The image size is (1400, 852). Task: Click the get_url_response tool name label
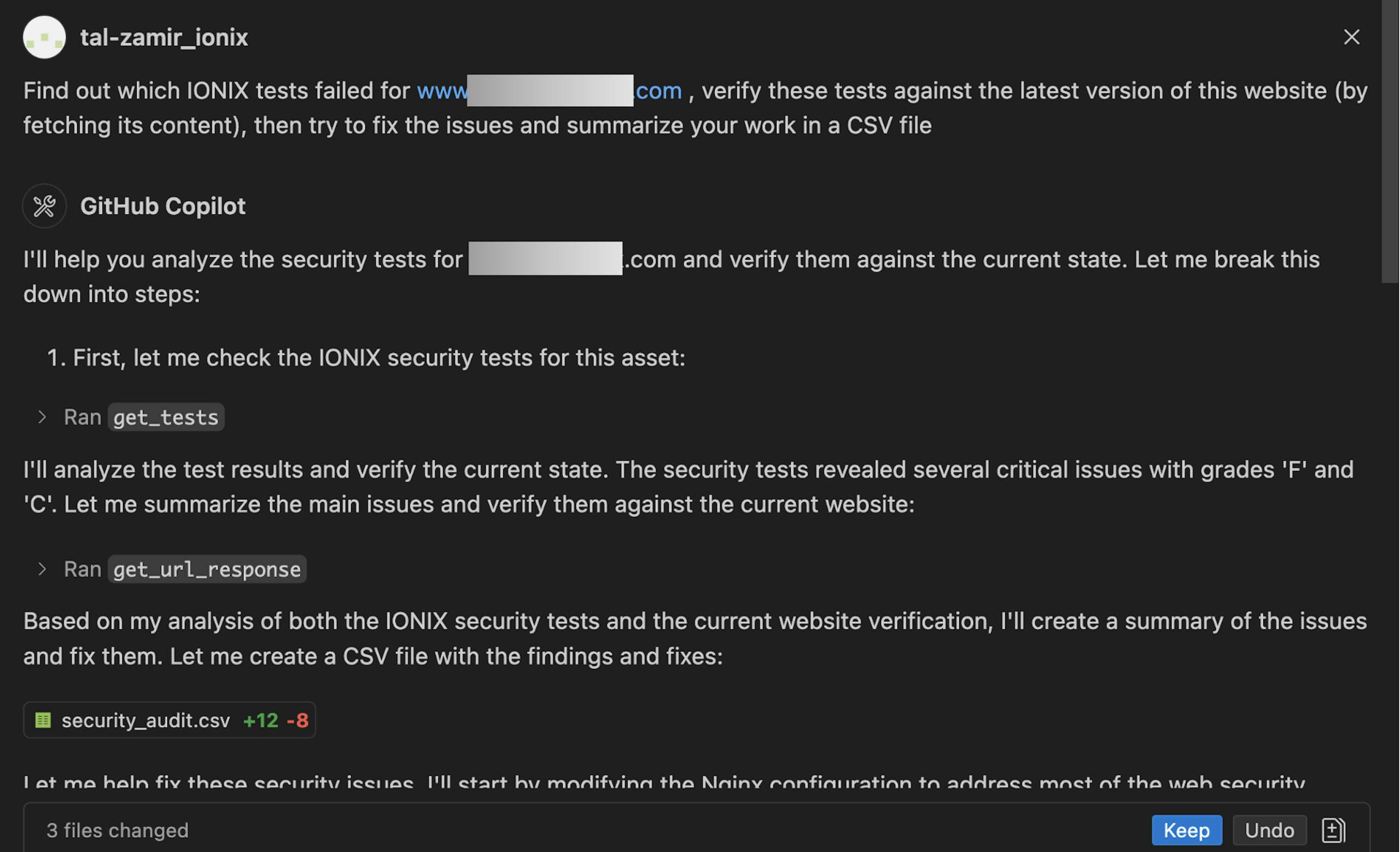tap(207, 569)
